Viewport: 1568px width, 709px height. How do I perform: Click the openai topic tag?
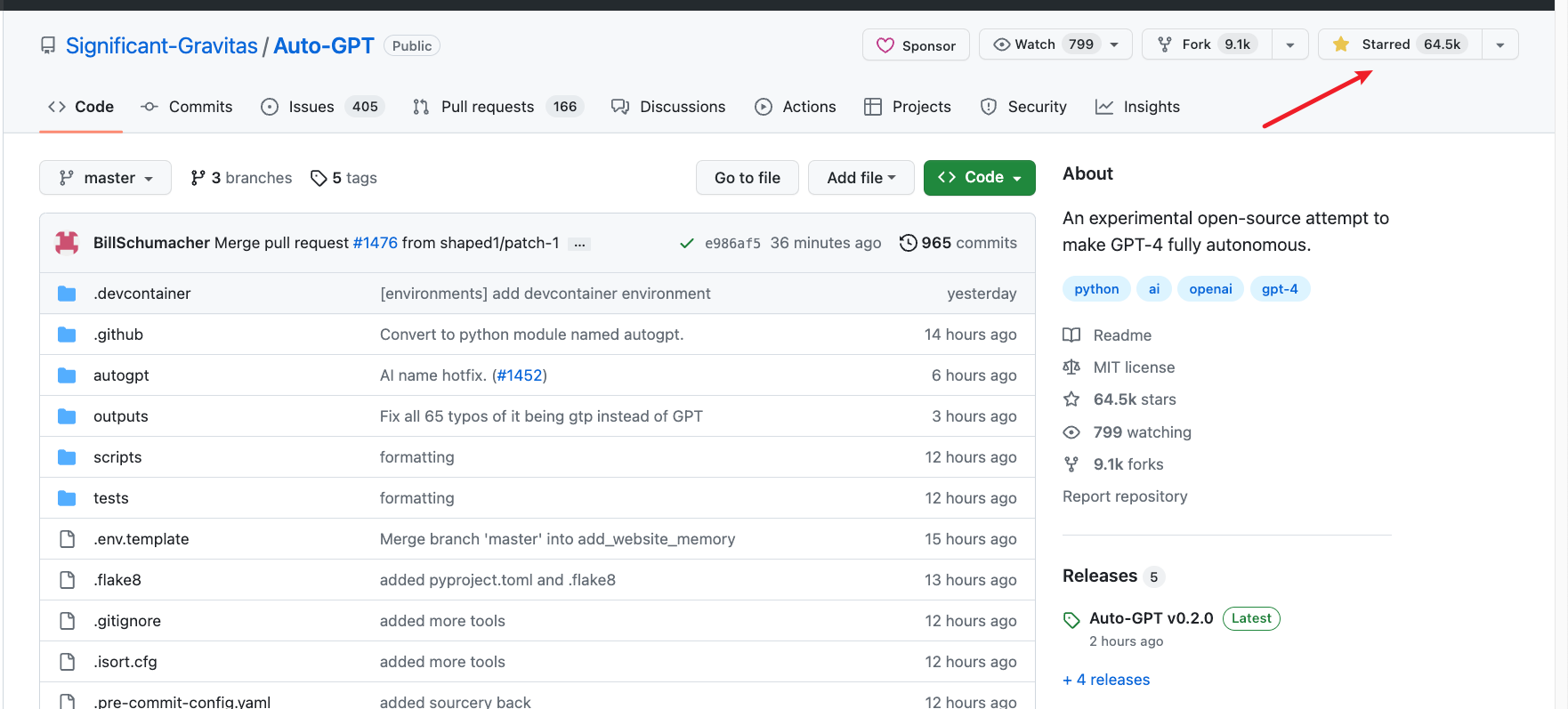pos(1210,289)
